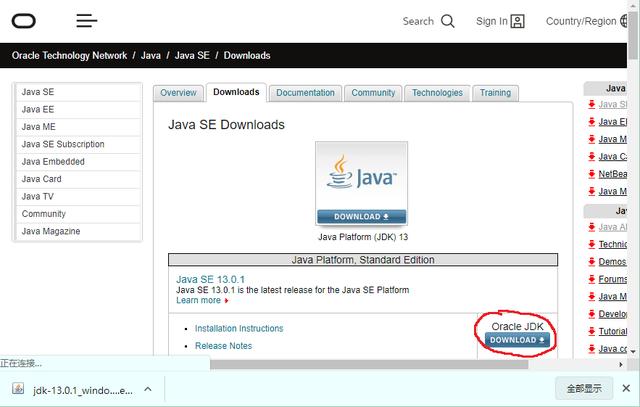Click the horizontal scrollbar right arrow

tap(621, 365)
